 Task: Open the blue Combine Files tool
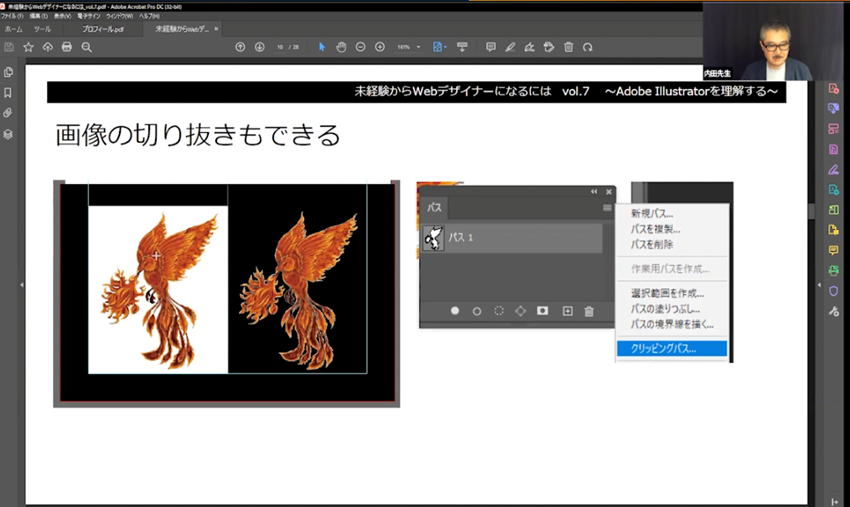pyautogui.click(x=834, y=108)
